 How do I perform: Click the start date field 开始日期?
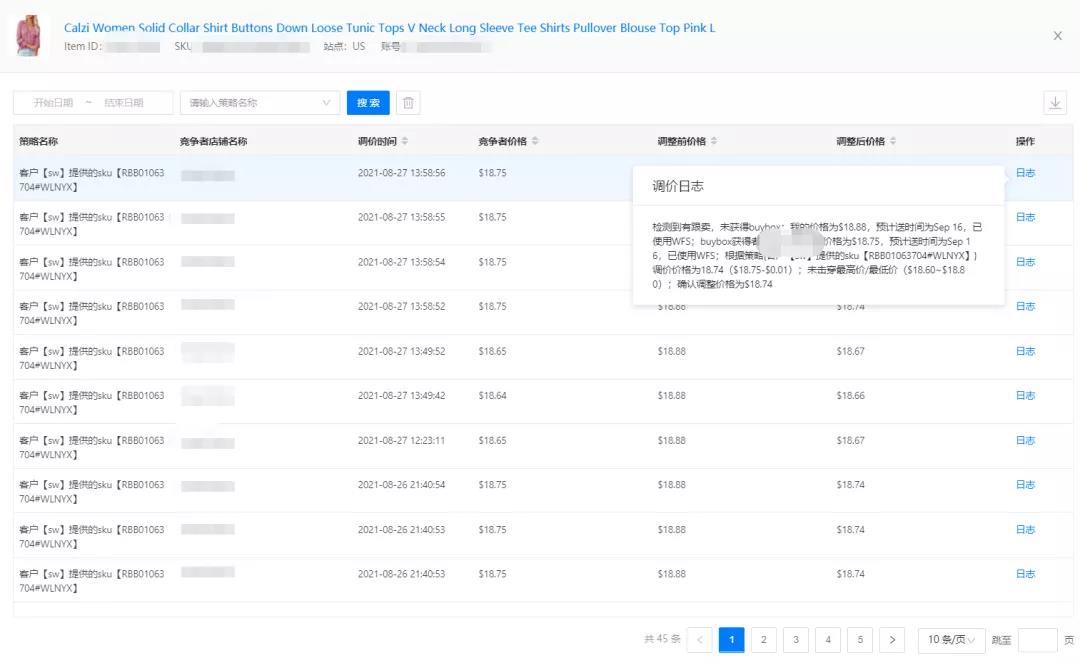pyautogui.click(x=53, y=103)
